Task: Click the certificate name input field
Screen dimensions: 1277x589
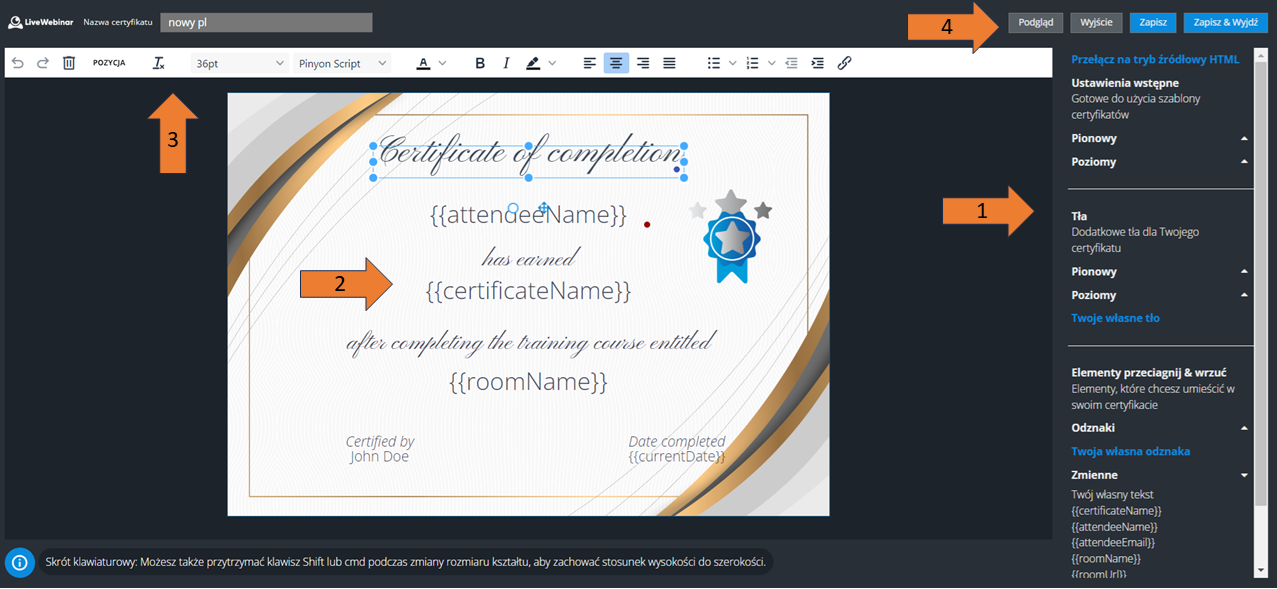Action: point(266,22)
